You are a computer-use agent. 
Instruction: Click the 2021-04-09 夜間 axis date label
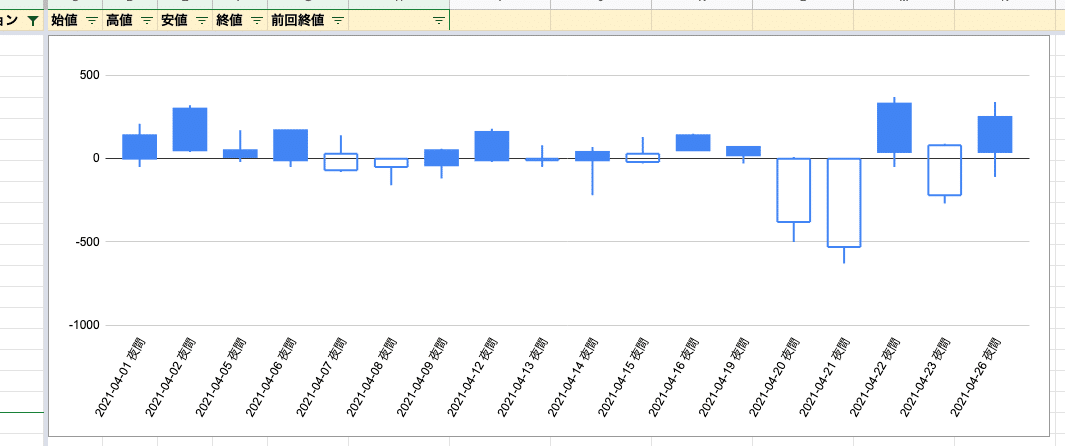point(422,375)
